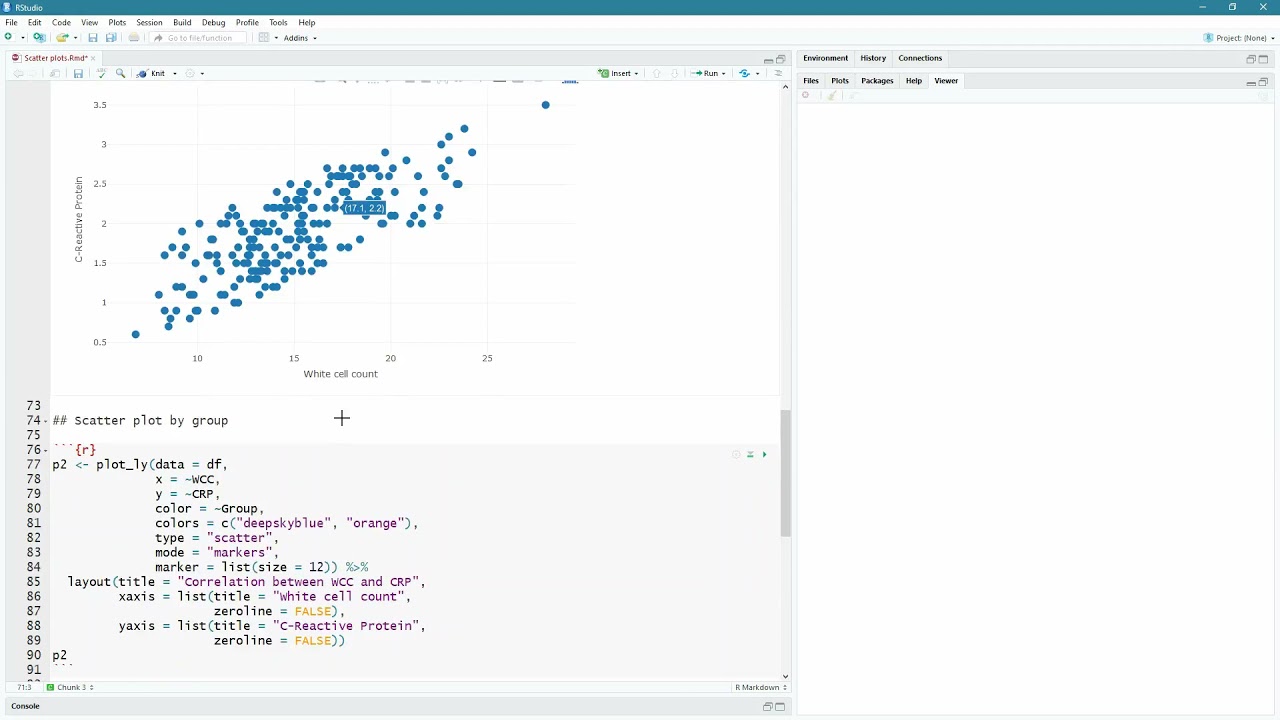The height and width of the screenshot is (720, 1280).
Task: Click the scroll down arrow of the editor
Action: (785, 677)
